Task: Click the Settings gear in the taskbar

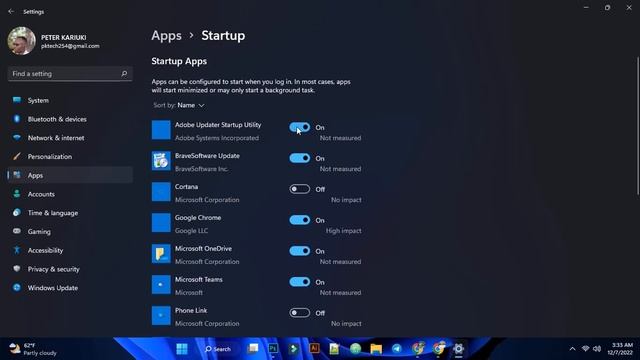Action: 458,349
